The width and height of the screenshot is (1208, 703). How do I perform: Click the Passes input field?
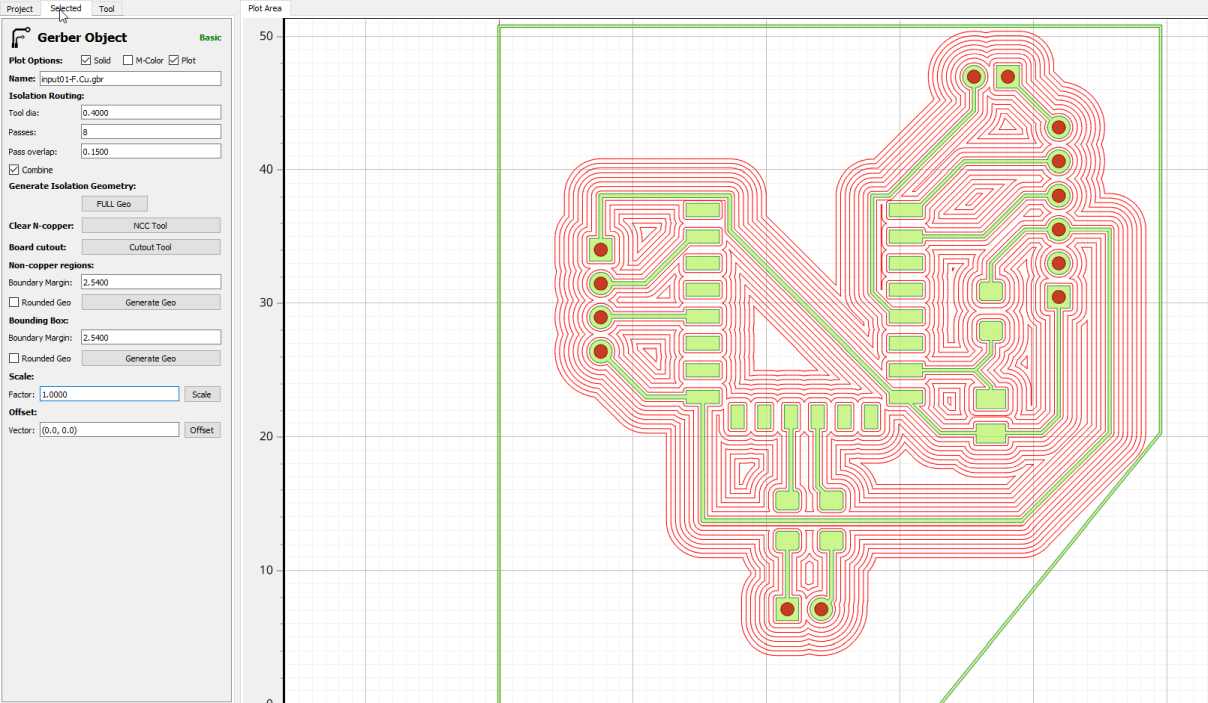[151, 132]
